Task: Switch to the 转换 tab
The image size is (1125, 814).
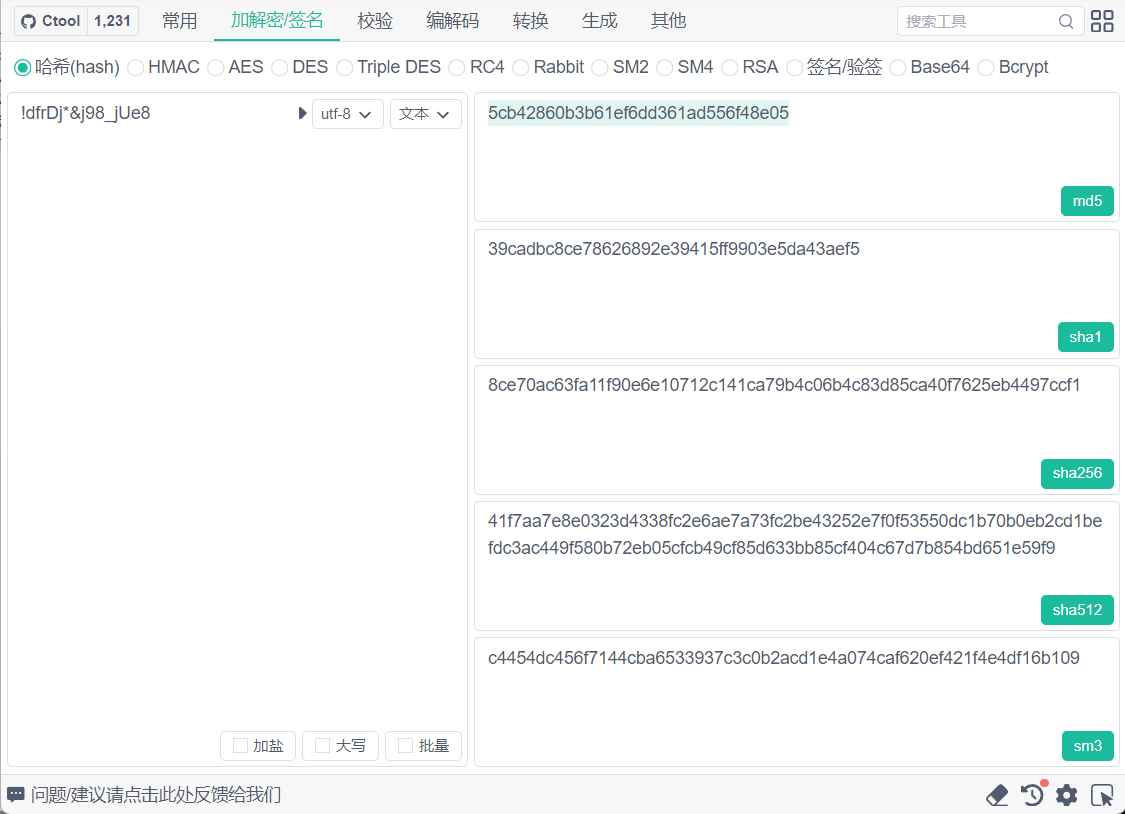Action: 531,21
